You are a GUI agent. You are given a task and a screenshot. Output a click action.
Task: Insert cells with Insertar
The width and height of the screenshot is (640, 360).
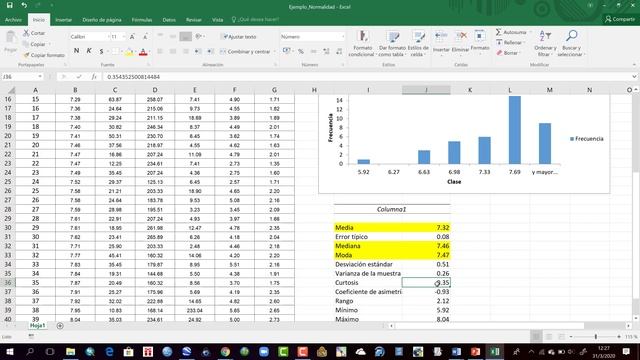pyautogui.click(x=441, y=42)
